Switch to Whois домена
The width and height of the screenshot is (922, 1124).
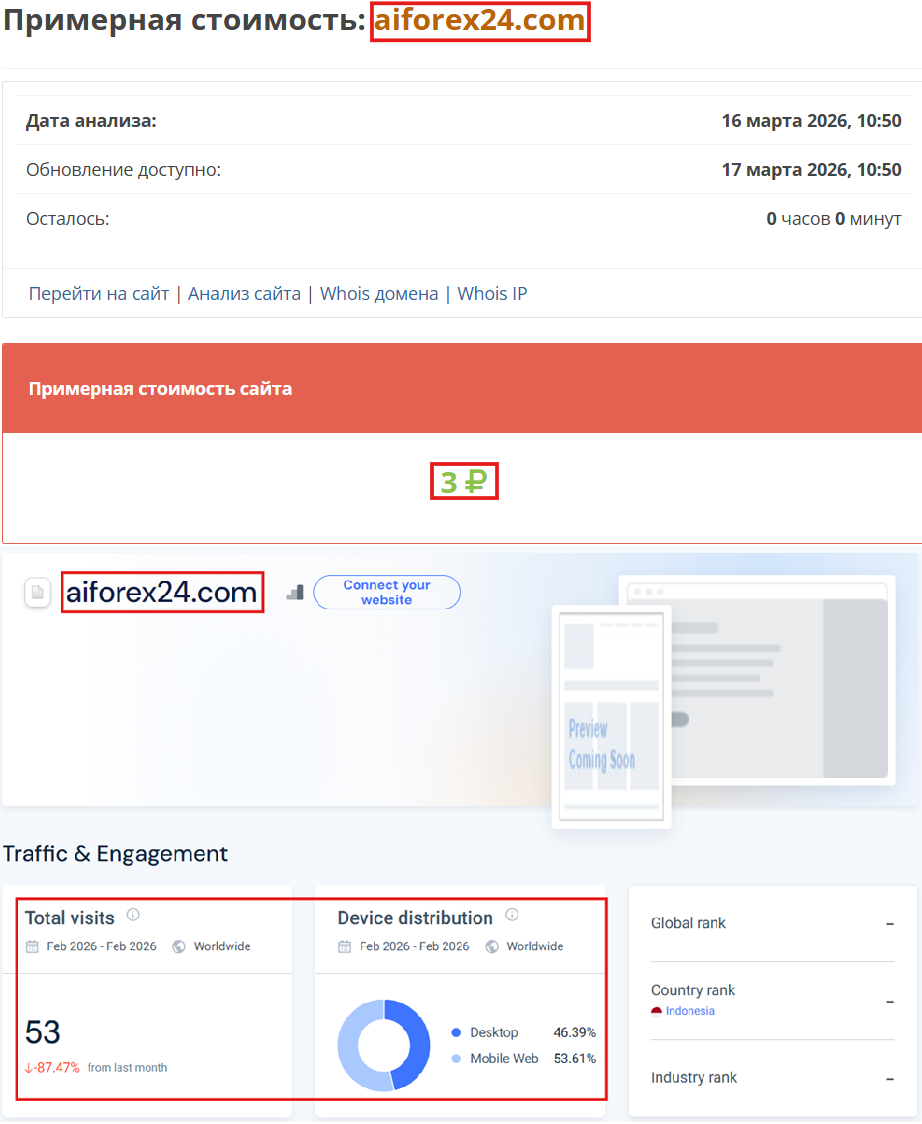379,293
